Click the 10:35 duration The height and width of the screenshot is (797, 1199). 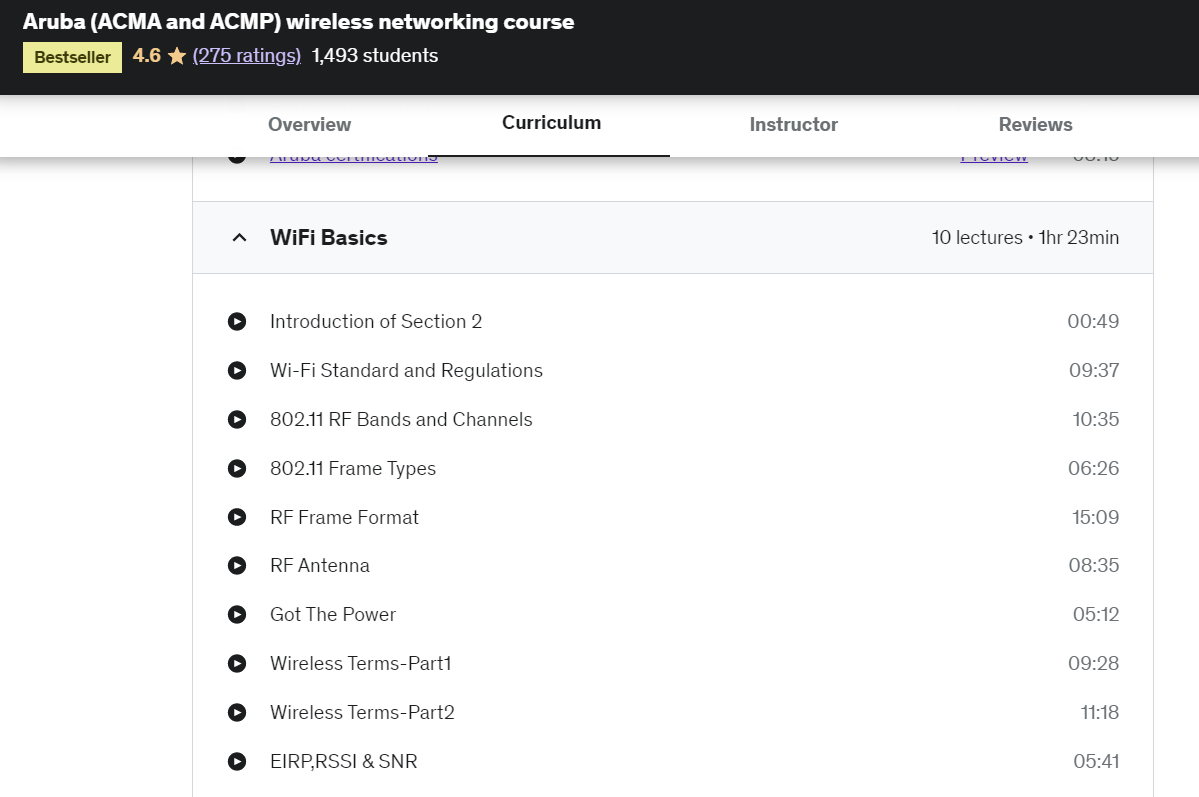coord(1095,419)
